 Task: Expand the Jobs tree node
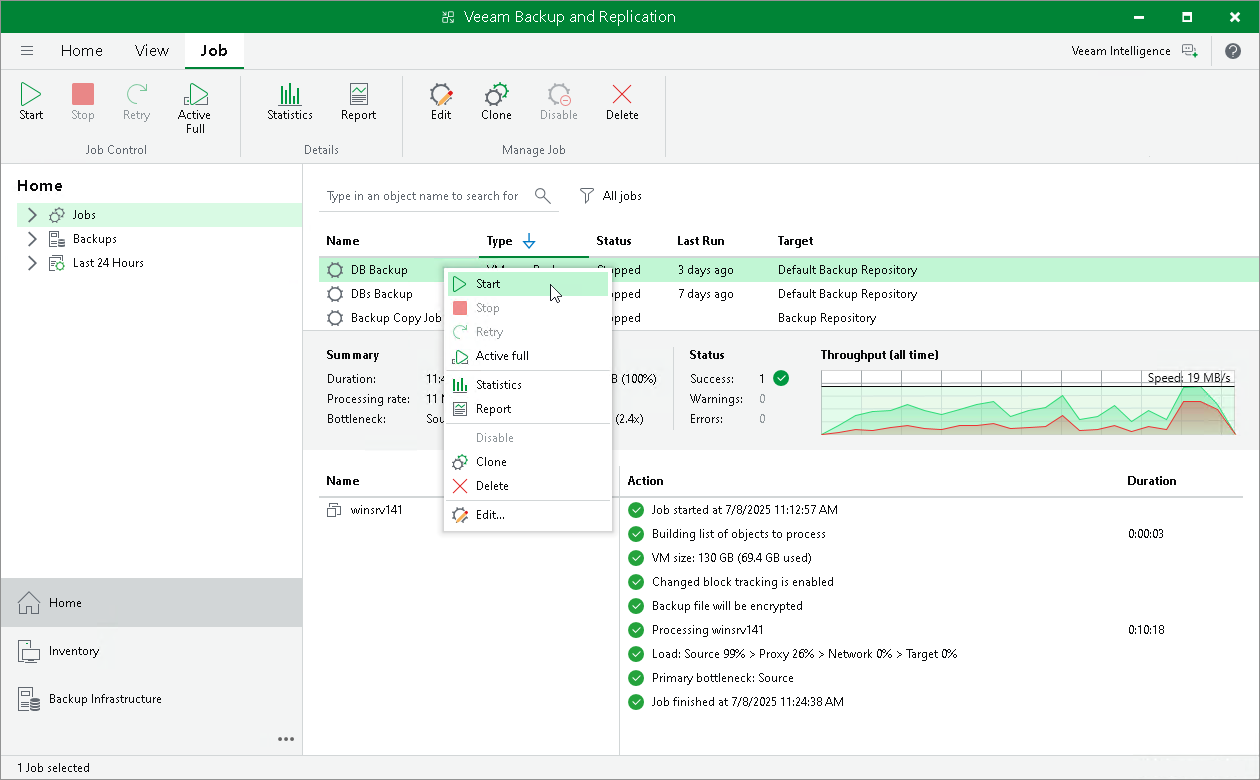31,214
